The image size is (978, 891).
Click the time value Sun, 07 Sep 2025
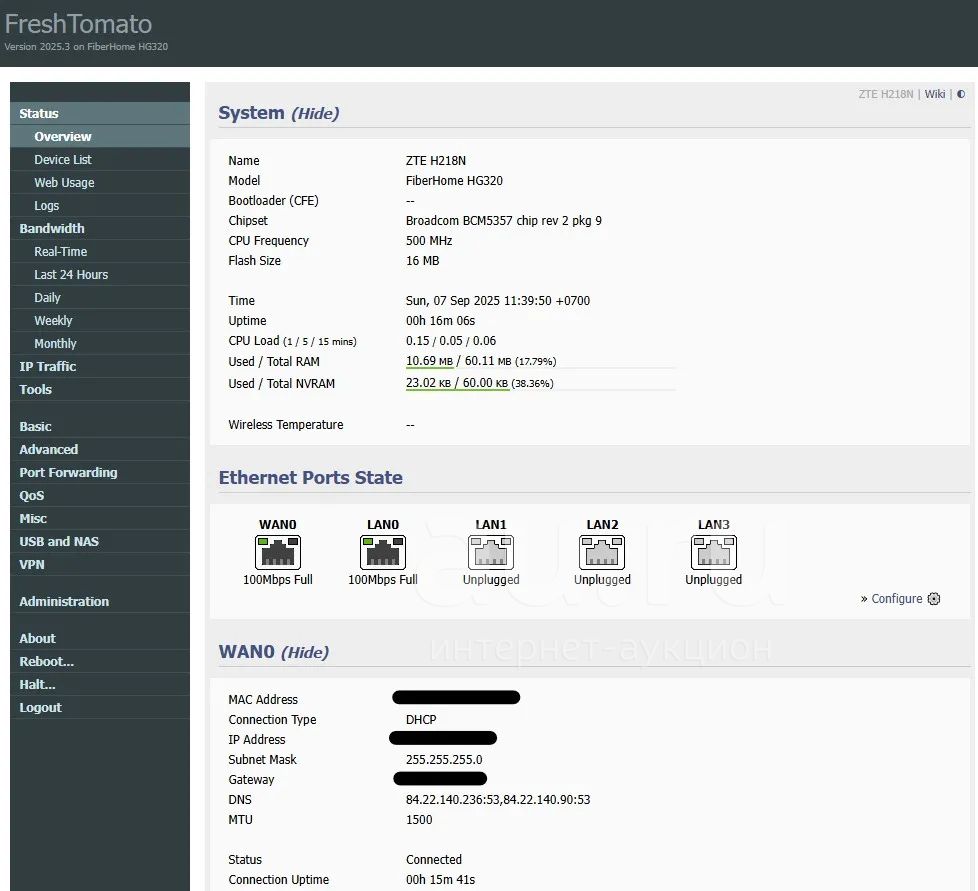click(498, 301)
